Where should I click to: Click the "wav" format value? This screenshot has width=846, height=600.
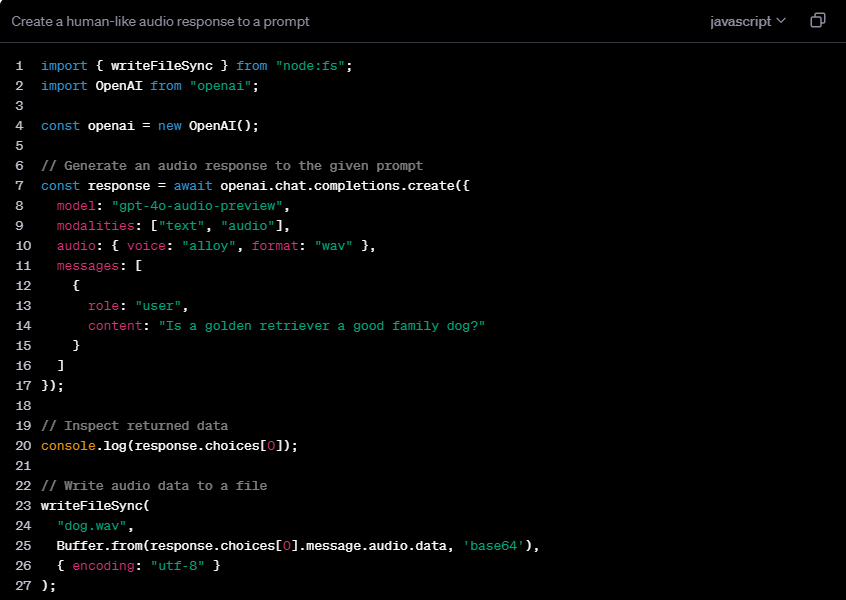(335, 245)
